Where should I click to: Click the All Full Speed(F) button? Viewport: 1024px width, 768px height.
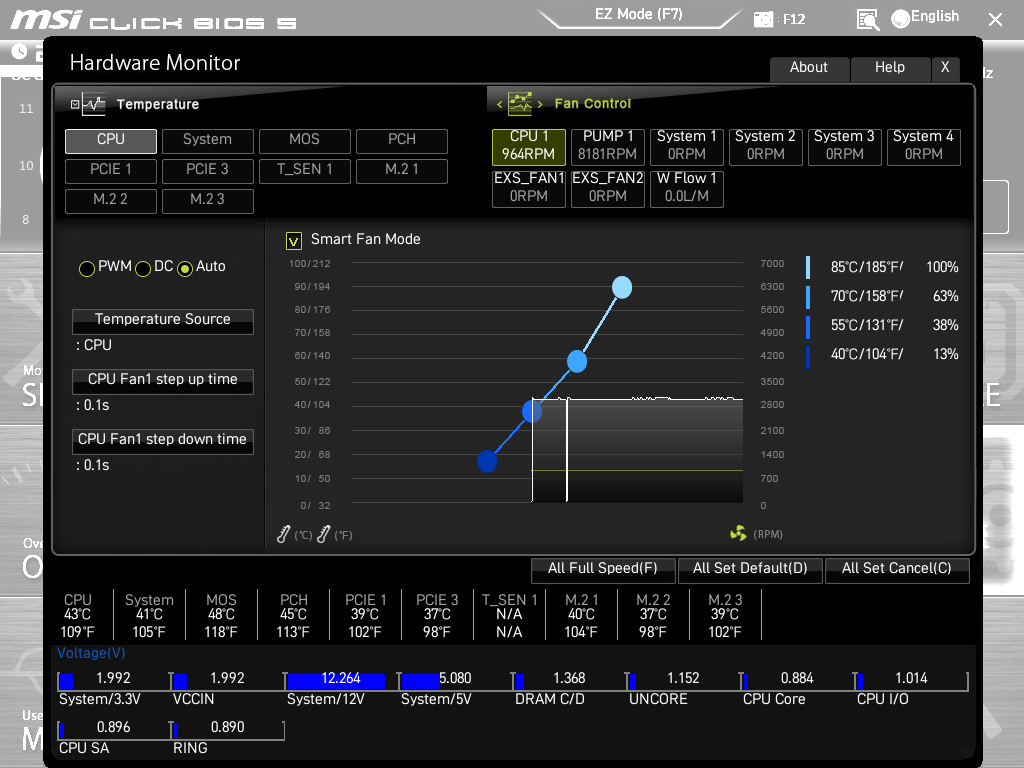603,569
